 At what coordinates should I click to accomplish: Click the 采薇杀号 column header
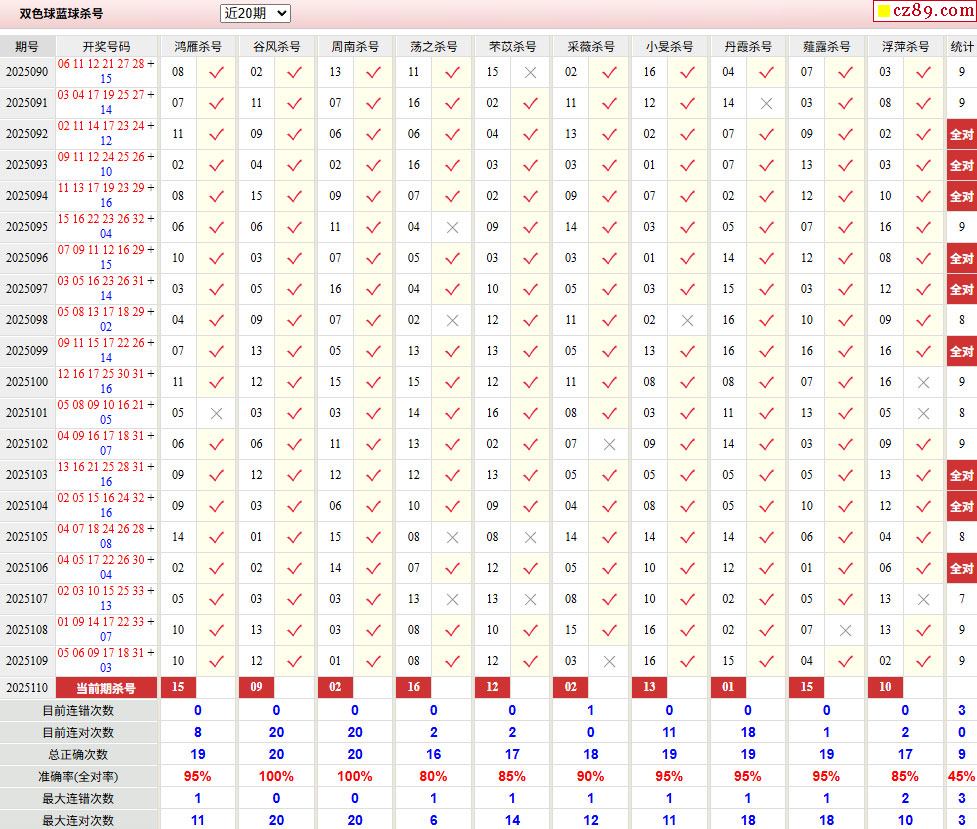591,47
